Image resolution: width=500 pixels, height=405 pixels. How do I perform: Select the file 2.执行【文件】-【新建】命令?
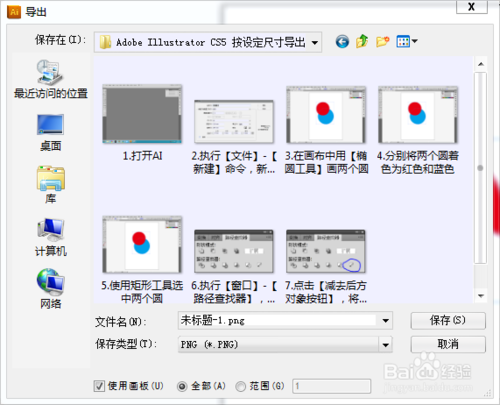pos(234,137)
